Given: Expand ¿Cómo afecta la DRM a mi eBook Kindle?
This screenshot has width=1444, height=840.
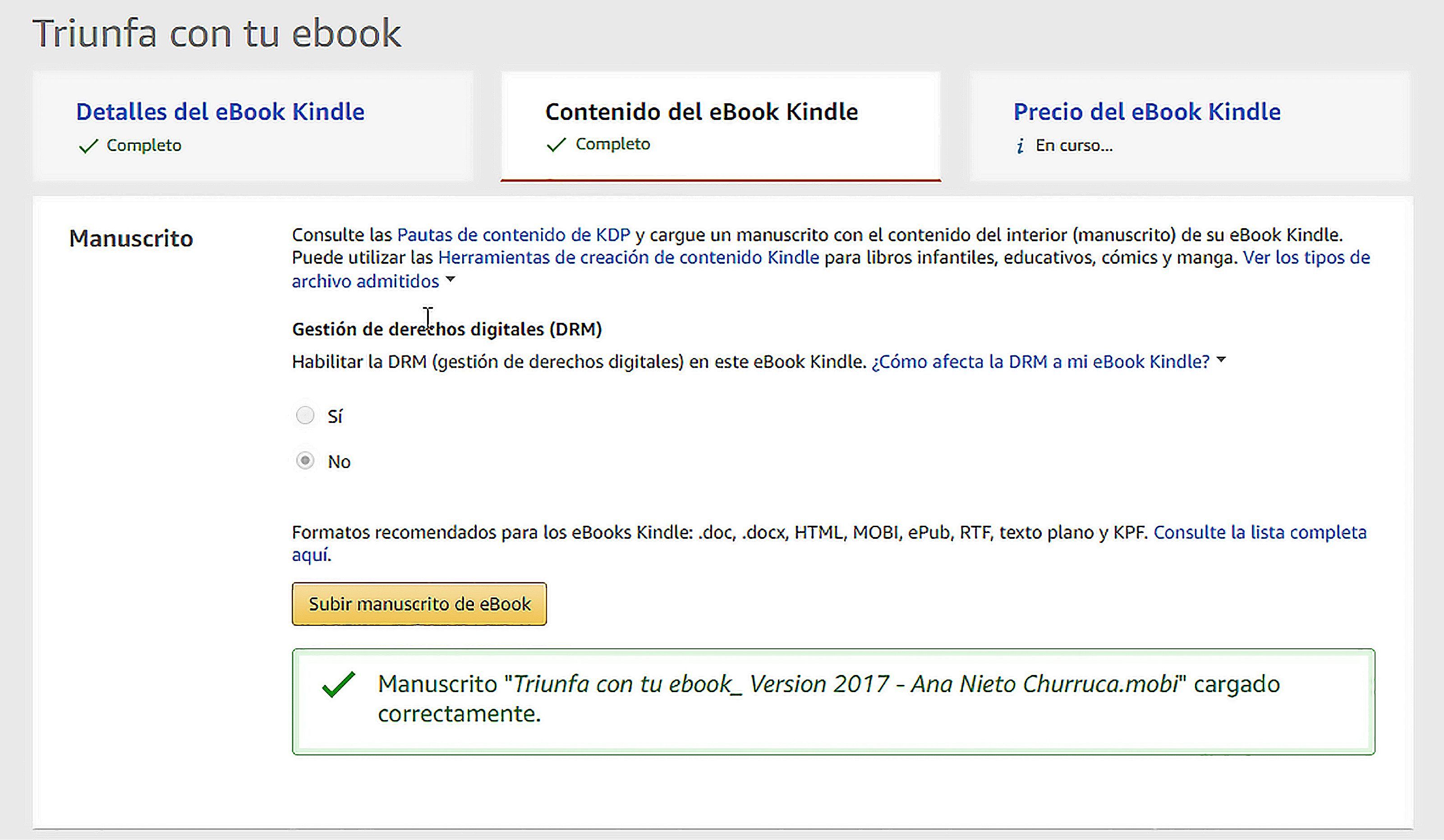Looking at the screenshot, I should click(x=1040, y=362).
